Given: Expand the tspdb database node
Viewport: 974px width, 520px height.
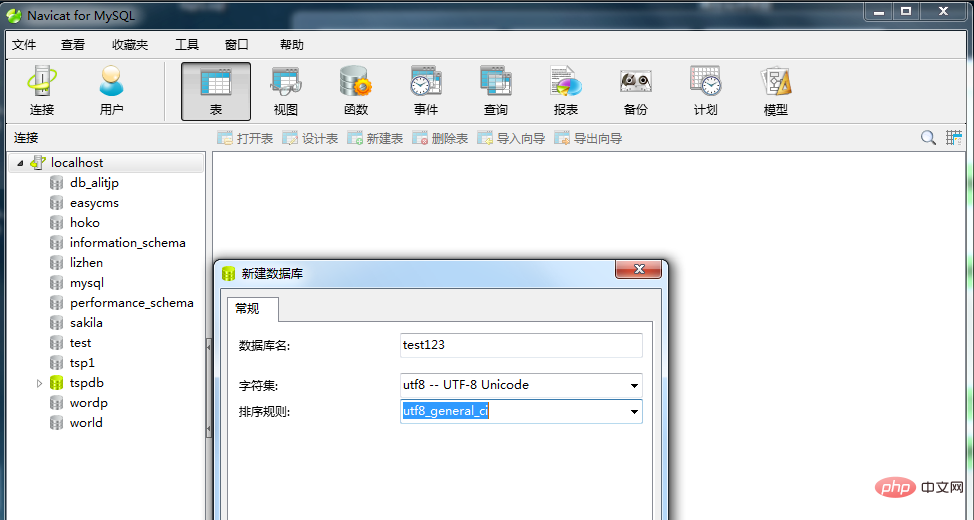Looking at the screenshot, I should (39, 383).
